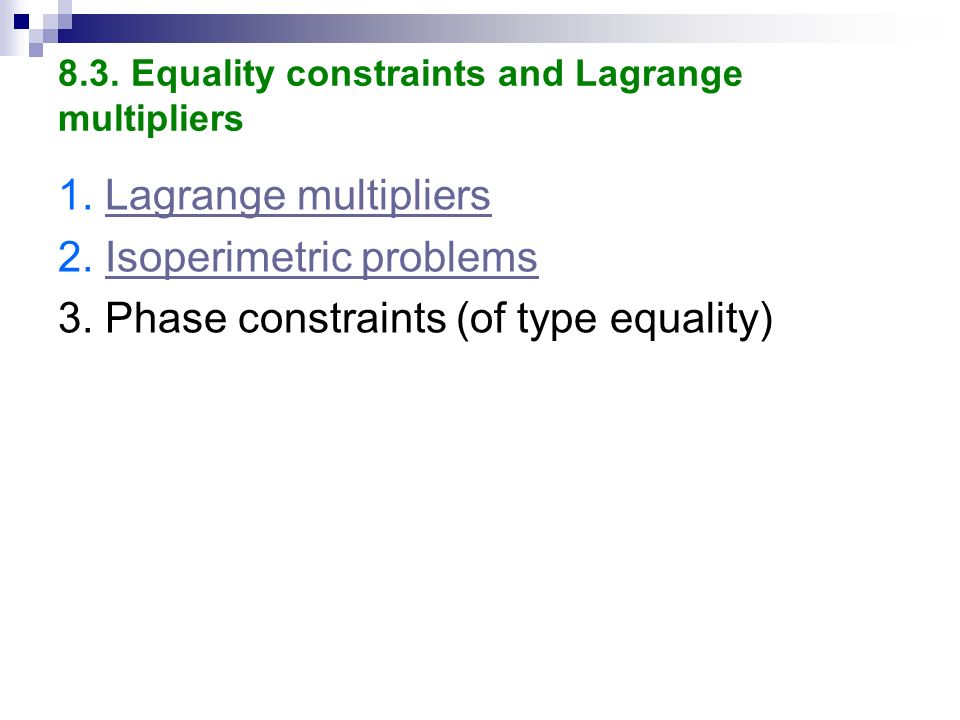Click the word 'problems' in second link
The height and width of the screenshot is (720, 960).
[x=449, y=258]
